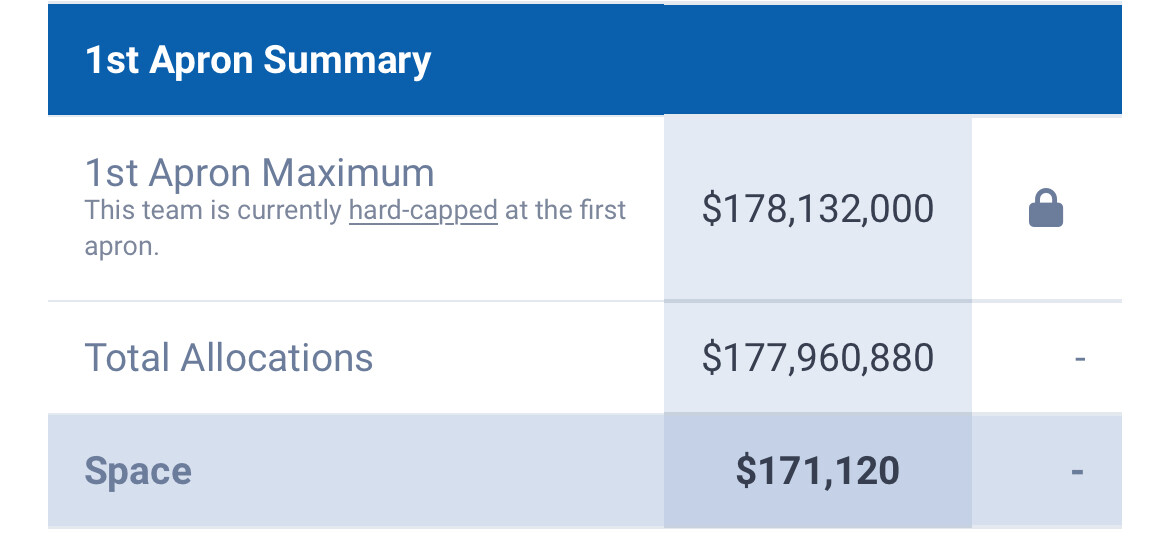Click the dollar sign of $171,120

click(746, 470)
